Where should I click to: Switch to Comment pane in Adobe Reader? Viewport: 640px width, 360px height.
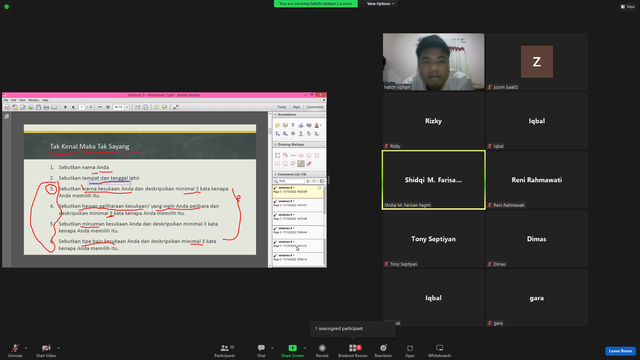coord(315,107)
